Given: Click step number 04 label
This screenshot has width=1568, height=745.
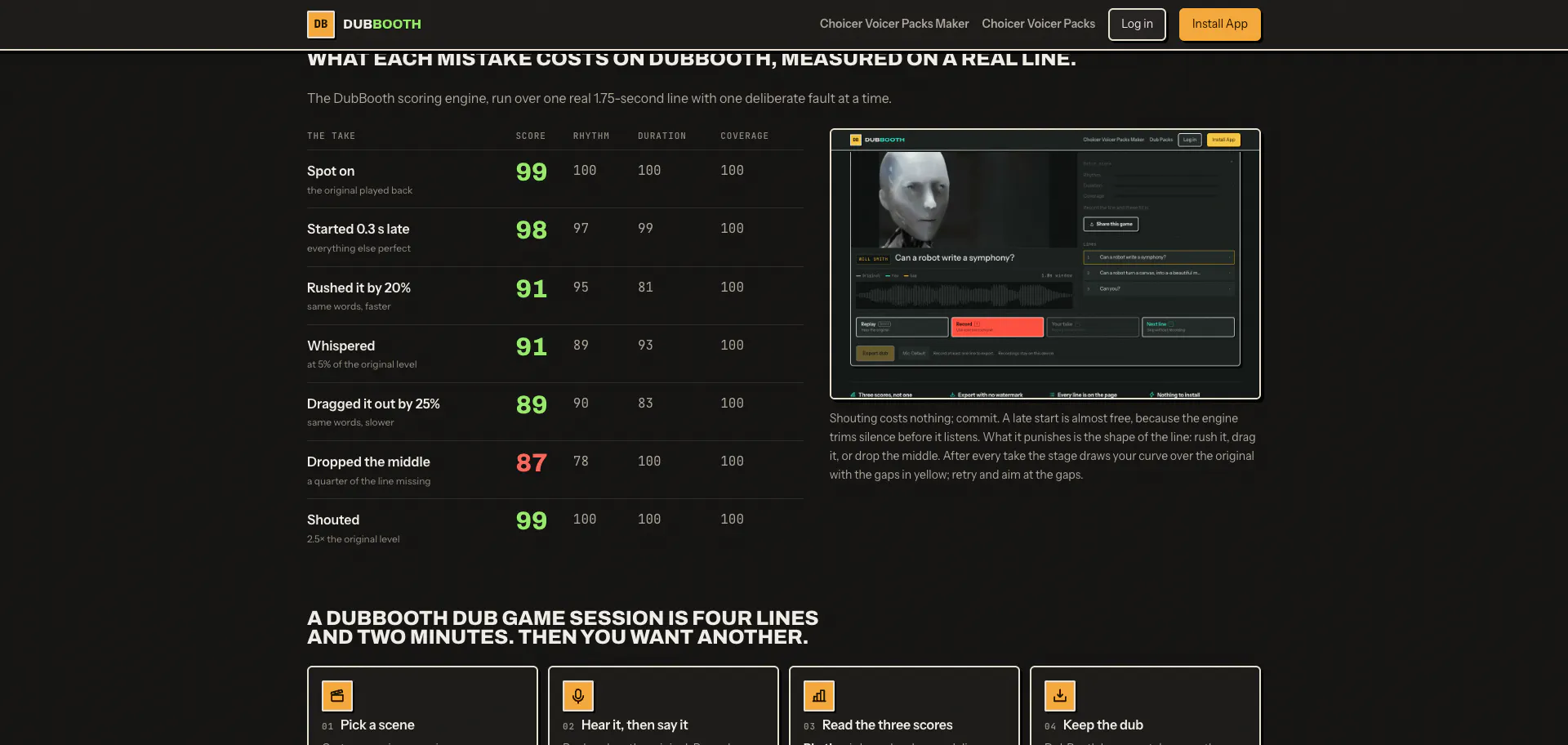Looking at the screenshot, I should point(1050,726).
